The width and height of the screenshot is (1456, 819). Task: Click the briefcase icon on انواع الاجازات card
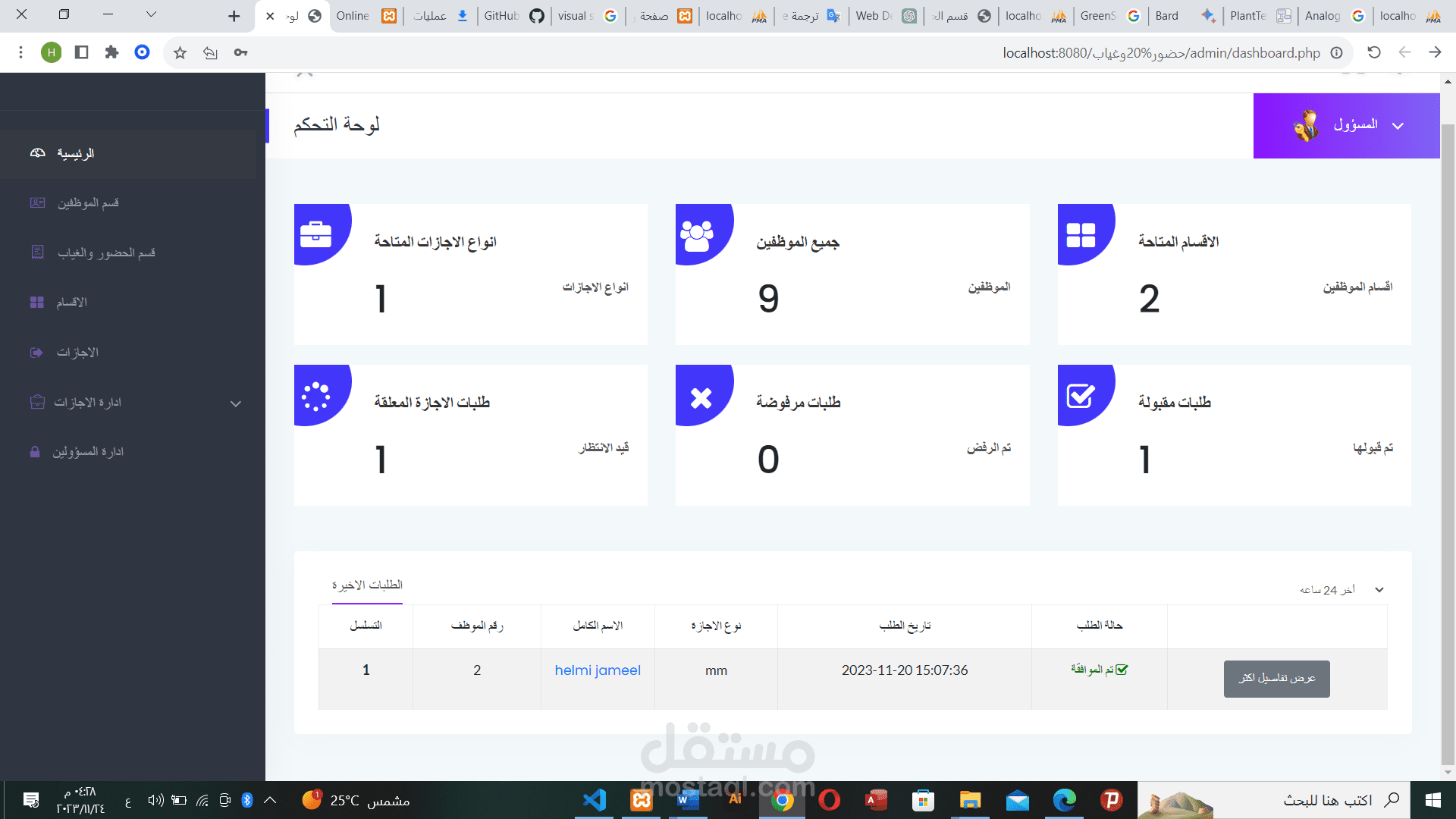coord(316,234)
